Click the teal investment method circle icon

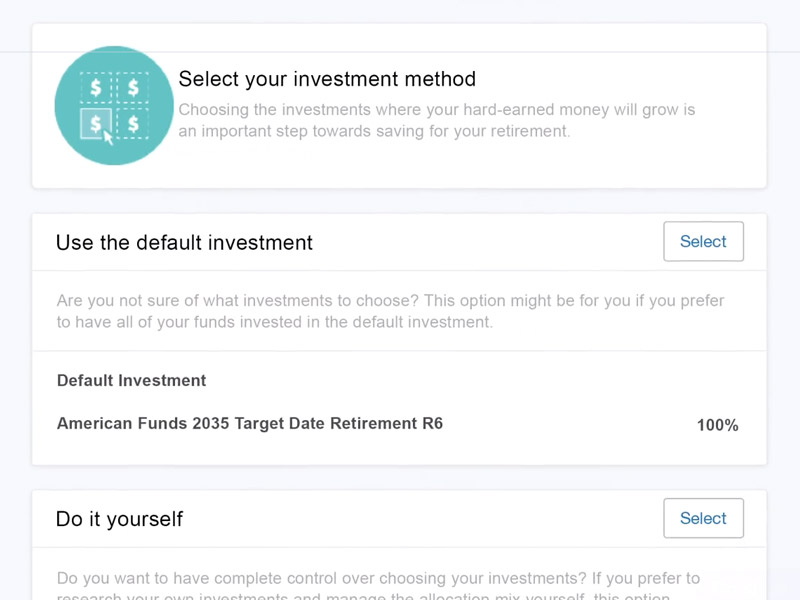(x=114, y=106)
